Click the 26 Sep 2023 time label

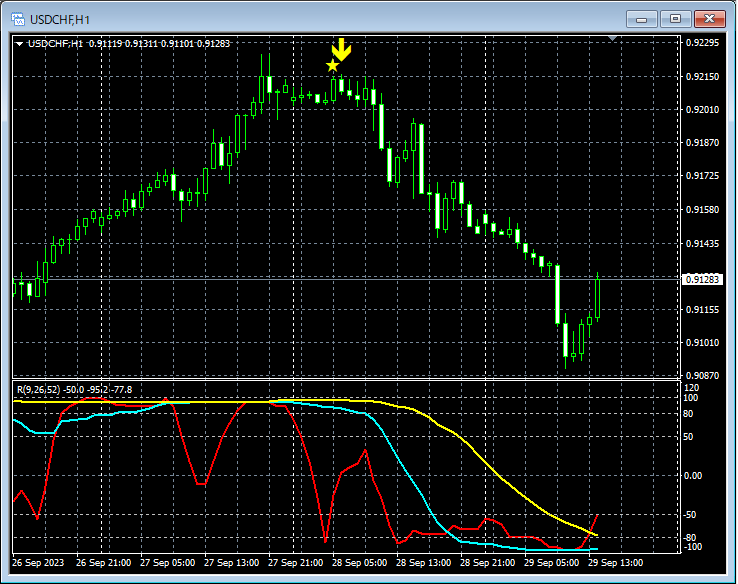point(38,563)
